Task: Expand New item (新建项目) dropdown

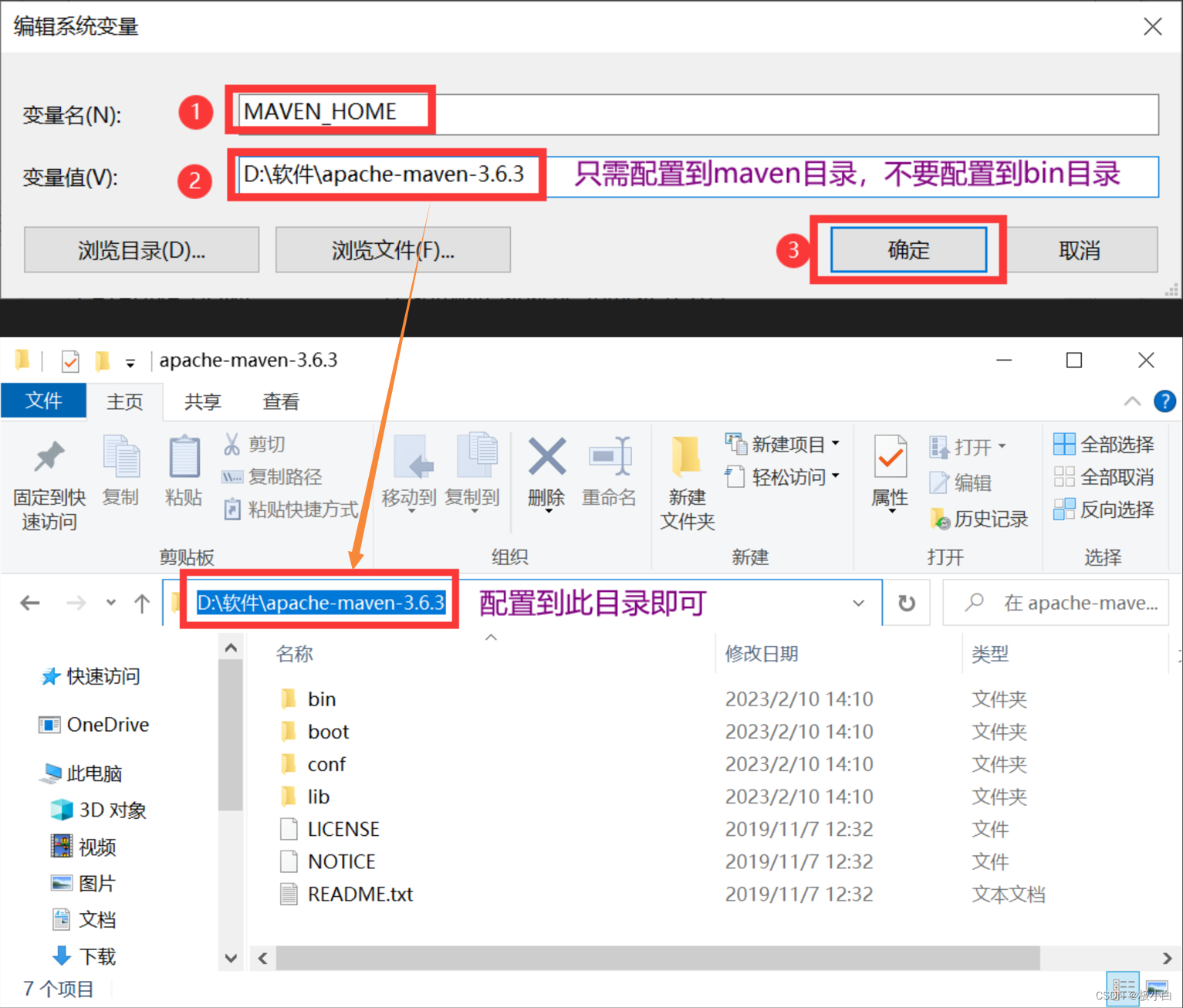Action: tap(836, 444)
